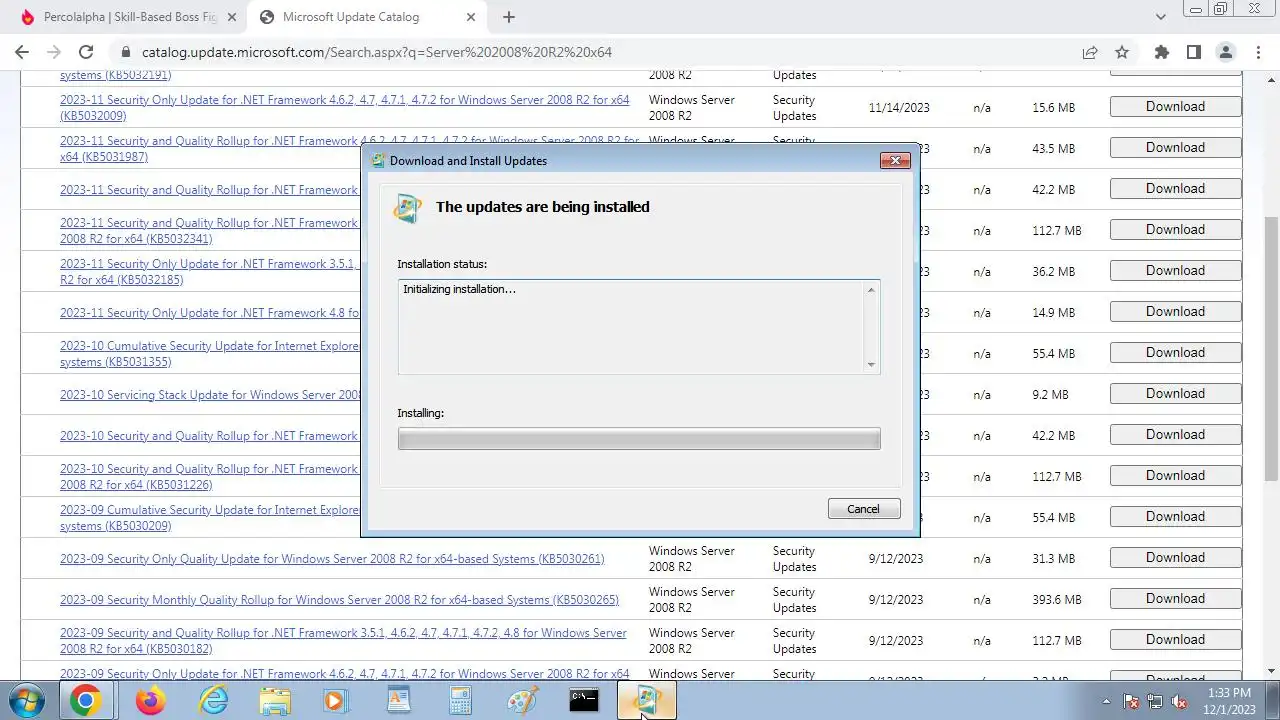Click Chrome's forward navigation arrow
Image resolution: width=1280 pixels, height=720 pixels.
[x=54, y=52]
